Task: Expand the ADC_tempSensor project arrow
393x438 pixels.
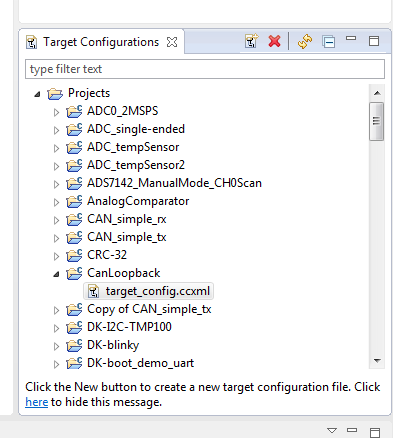Action: point(56,148)
